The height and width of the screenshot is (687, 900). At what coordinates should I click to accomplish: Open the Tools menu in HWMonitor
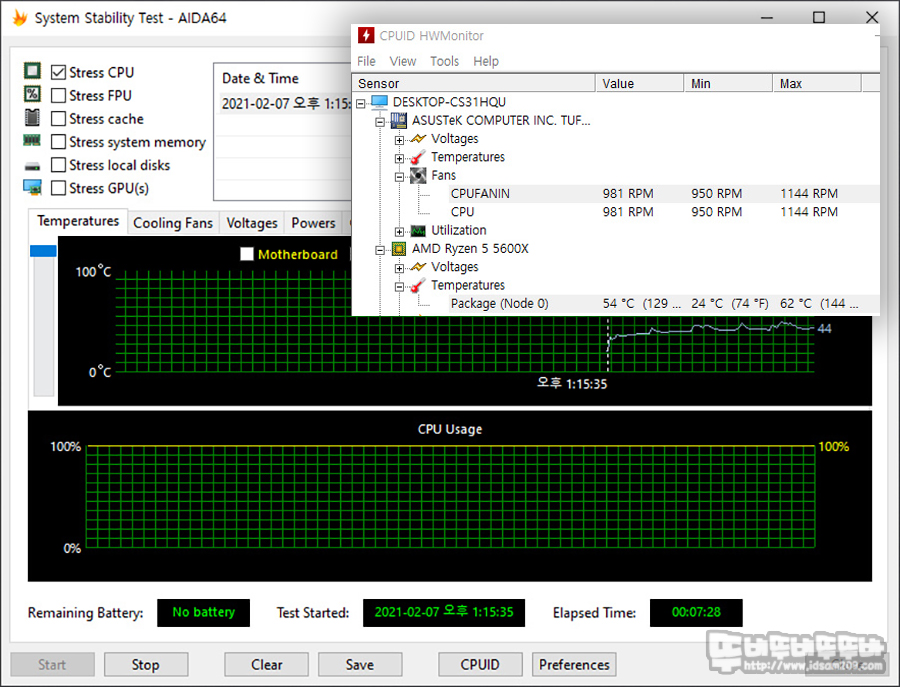pos(444,61)
